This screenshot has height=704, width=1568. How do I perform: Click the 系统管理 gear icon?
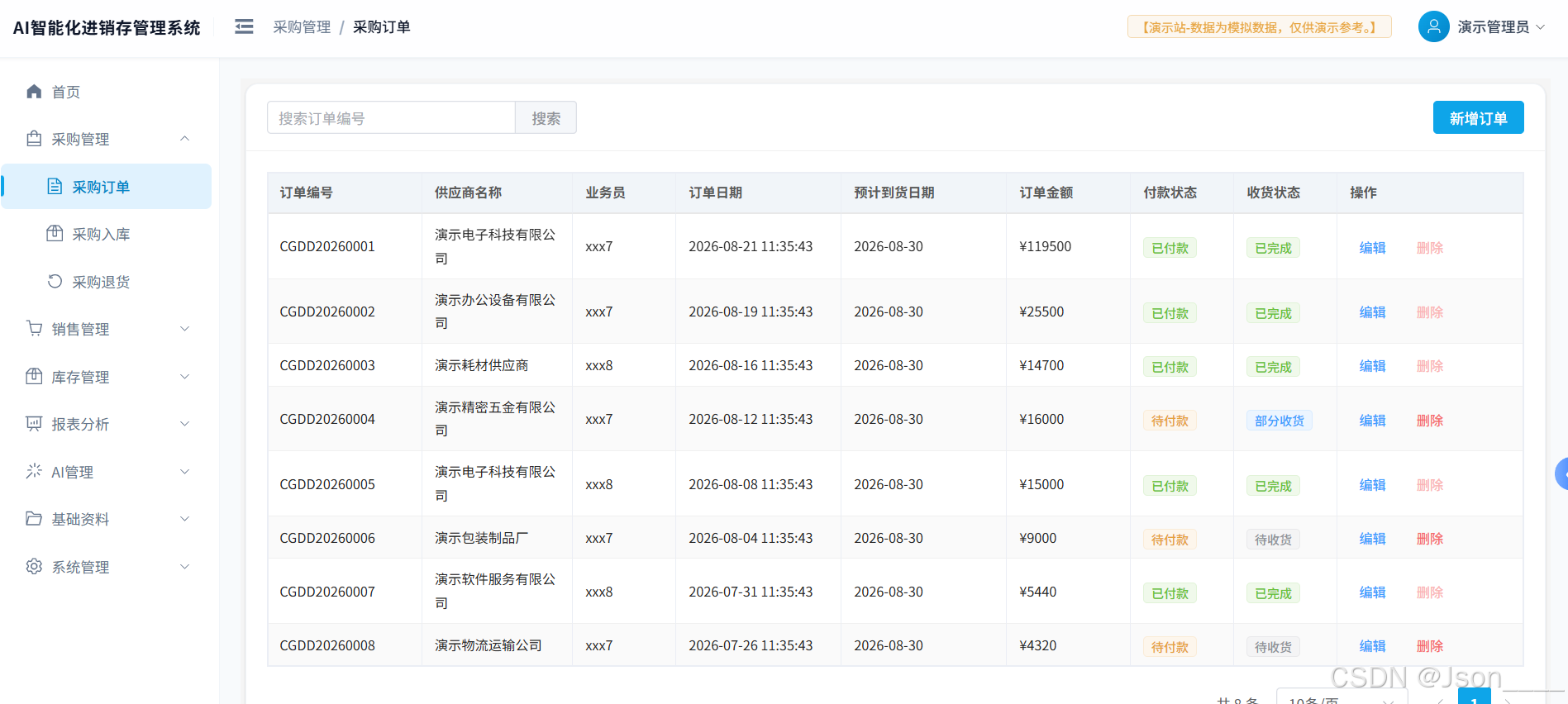[x=34, y=567]
